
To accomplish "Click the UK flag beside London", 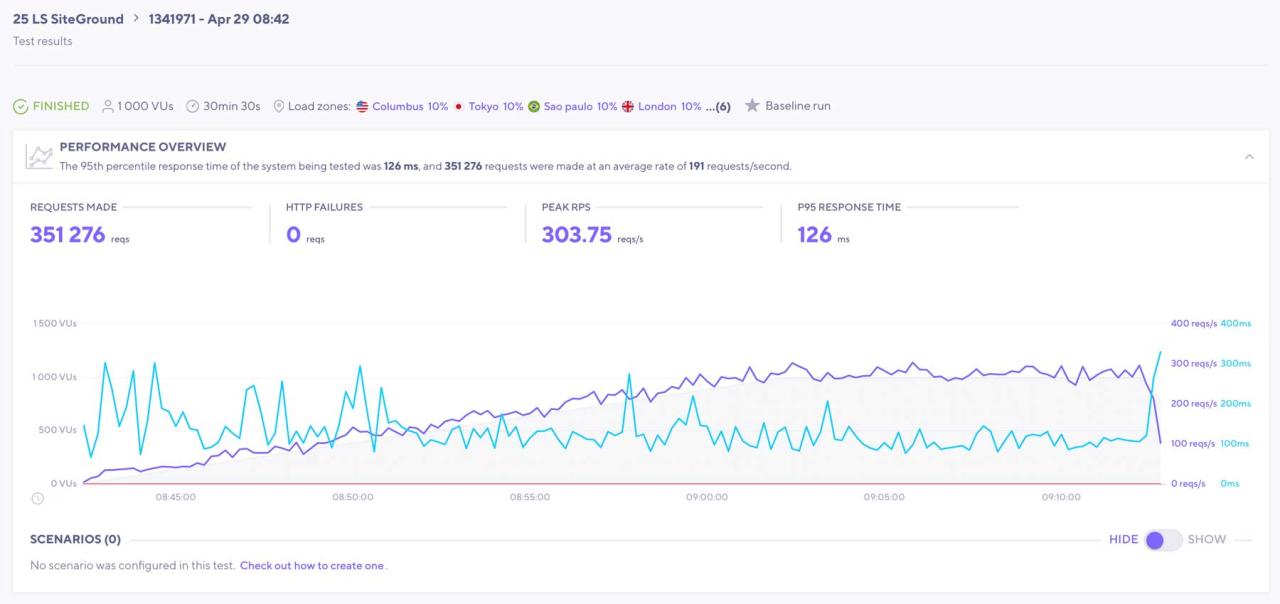I will point(628,106).
